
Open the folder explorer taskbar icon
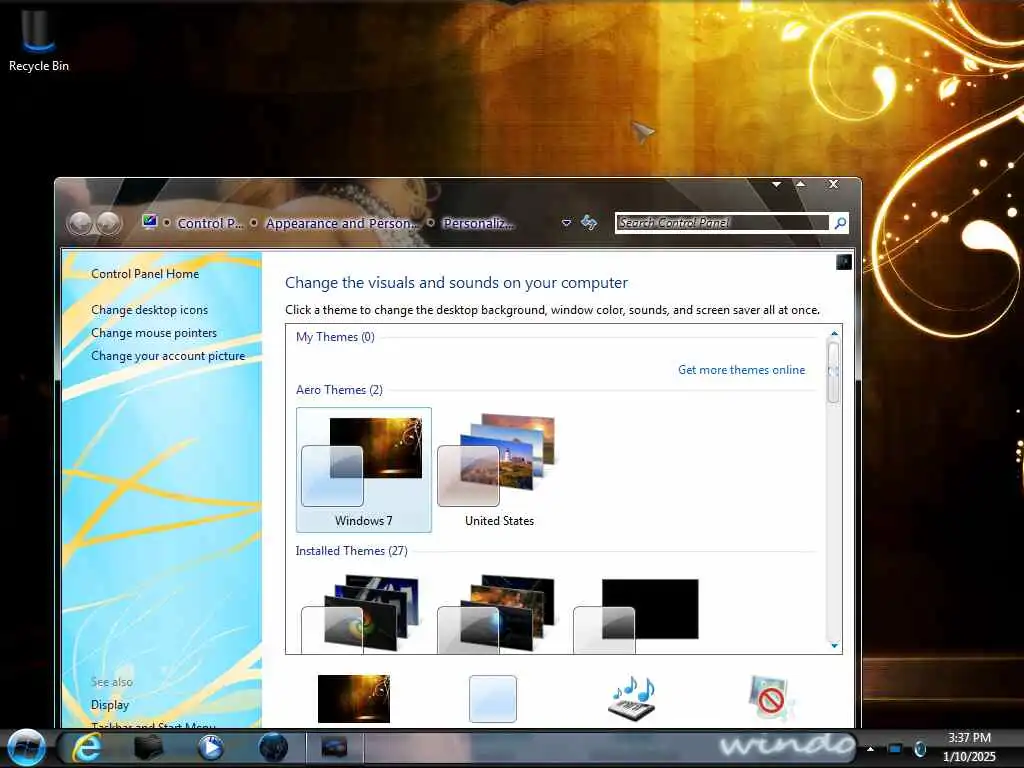148,748
